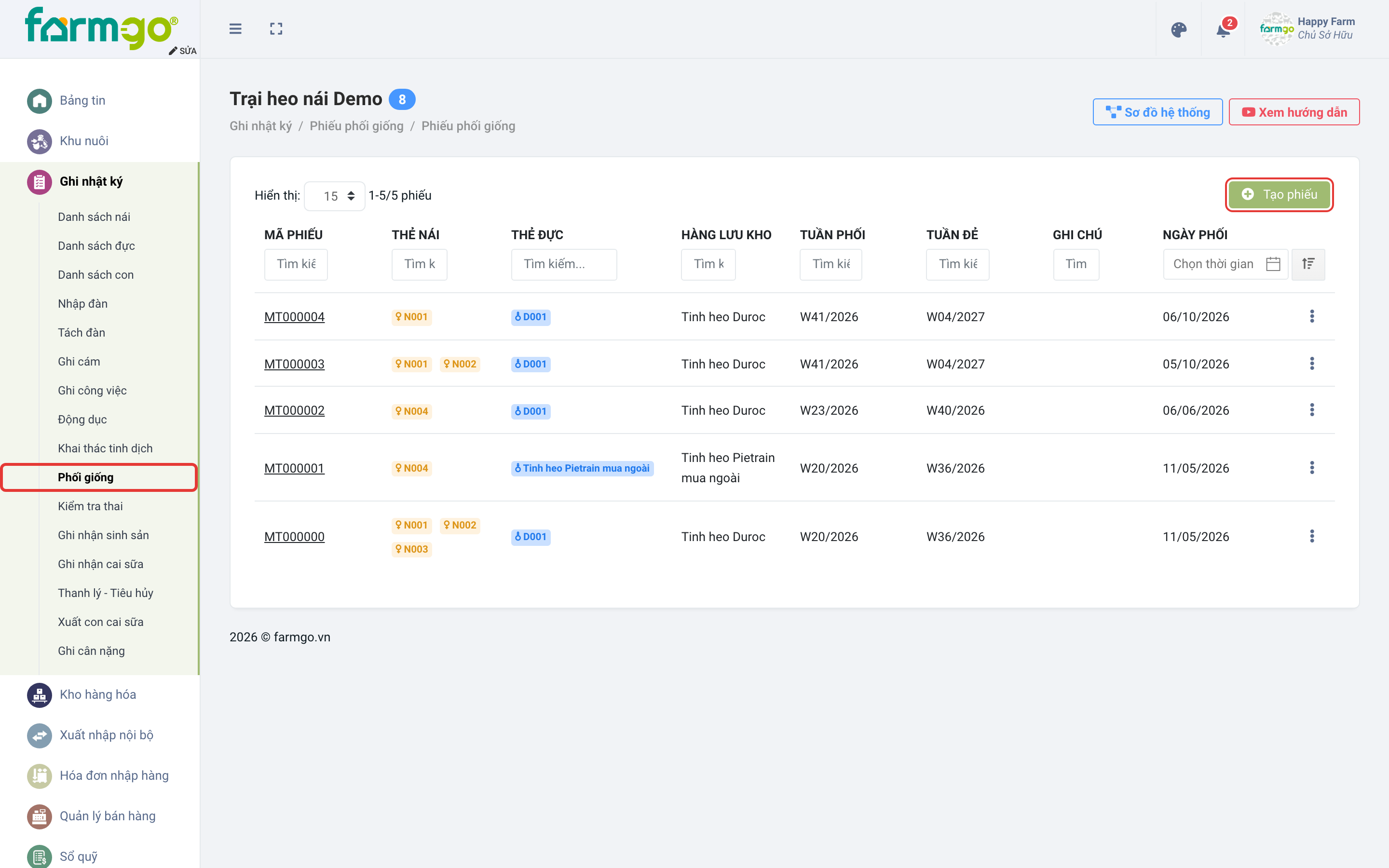Open row actions for MT000004
This screenshot has height=868, width=1389.
pos(1311,316)
